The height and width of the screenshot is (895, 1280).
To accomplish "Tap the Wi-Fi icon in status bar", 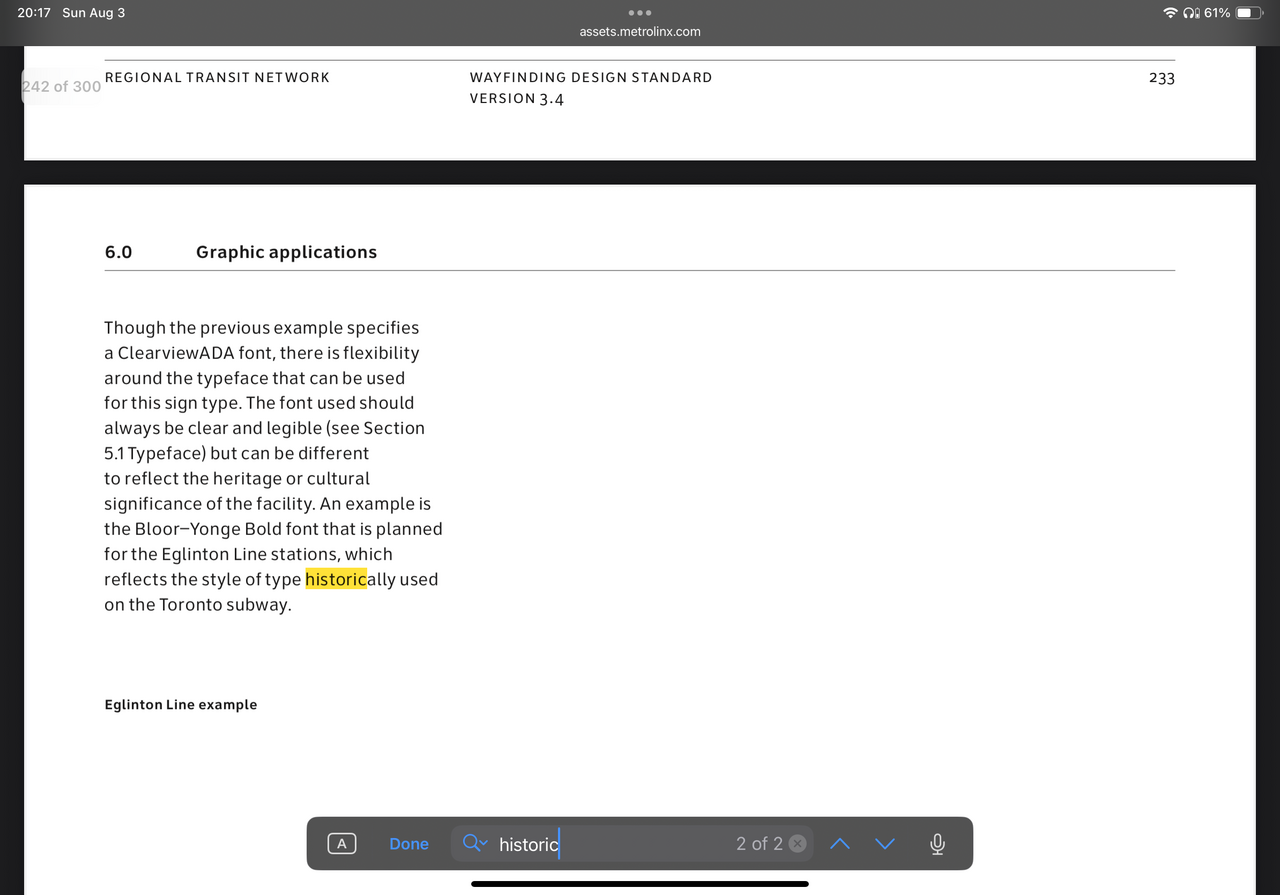I will click(x=1170, y=13).
